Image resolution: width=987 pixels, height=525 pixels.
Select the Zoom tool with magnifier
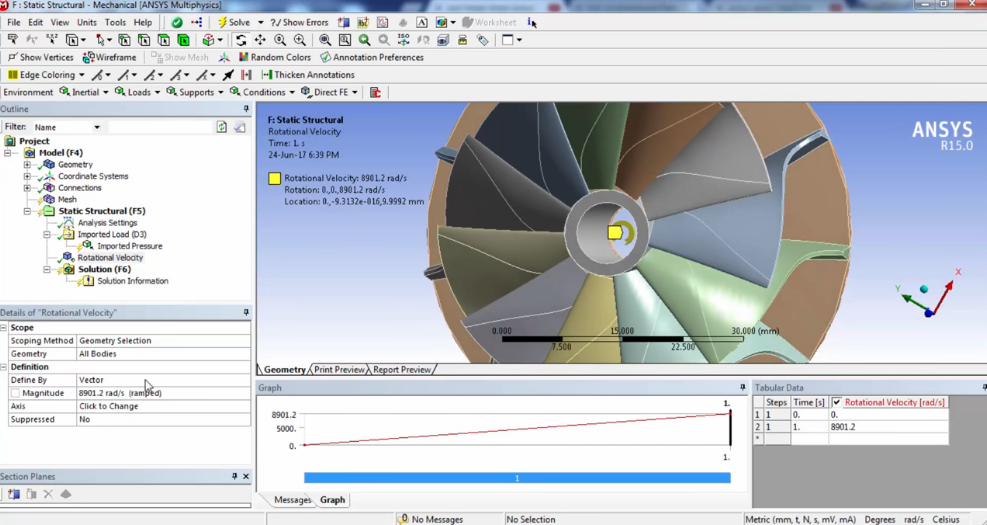[x=280, y=40]
